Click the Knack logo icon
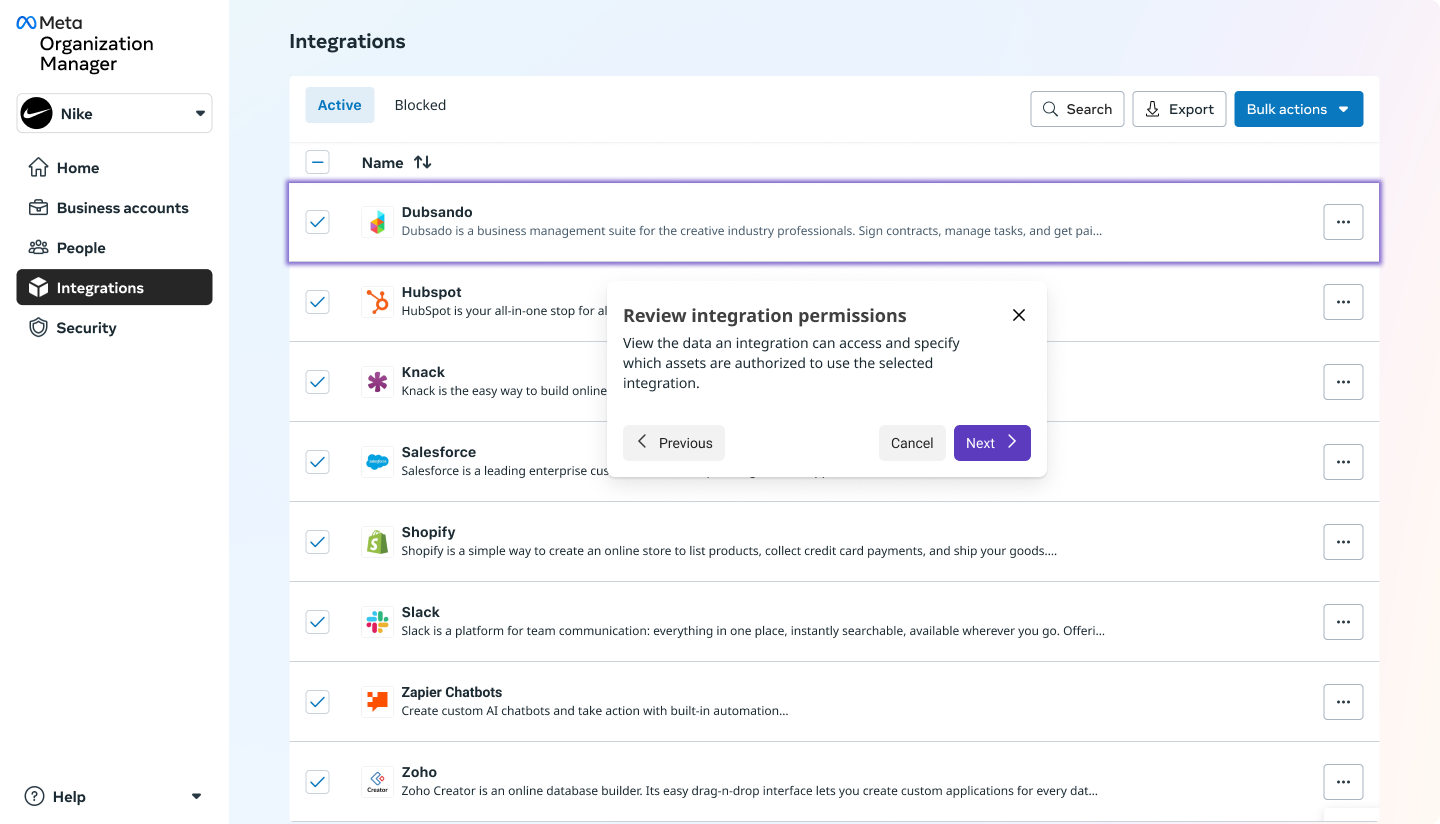Viewport: 1440px width, 824px height. coord(377,382)
